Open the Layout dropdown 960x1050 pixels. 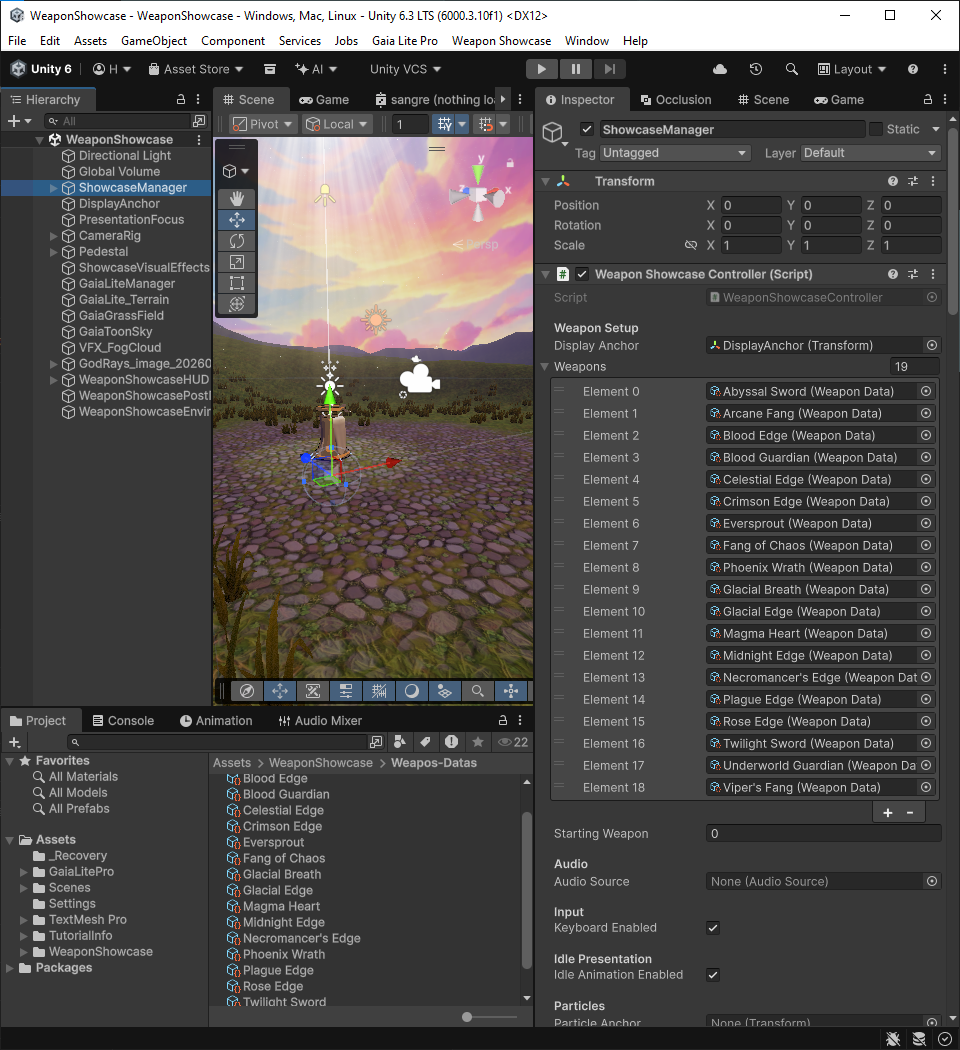852,69
